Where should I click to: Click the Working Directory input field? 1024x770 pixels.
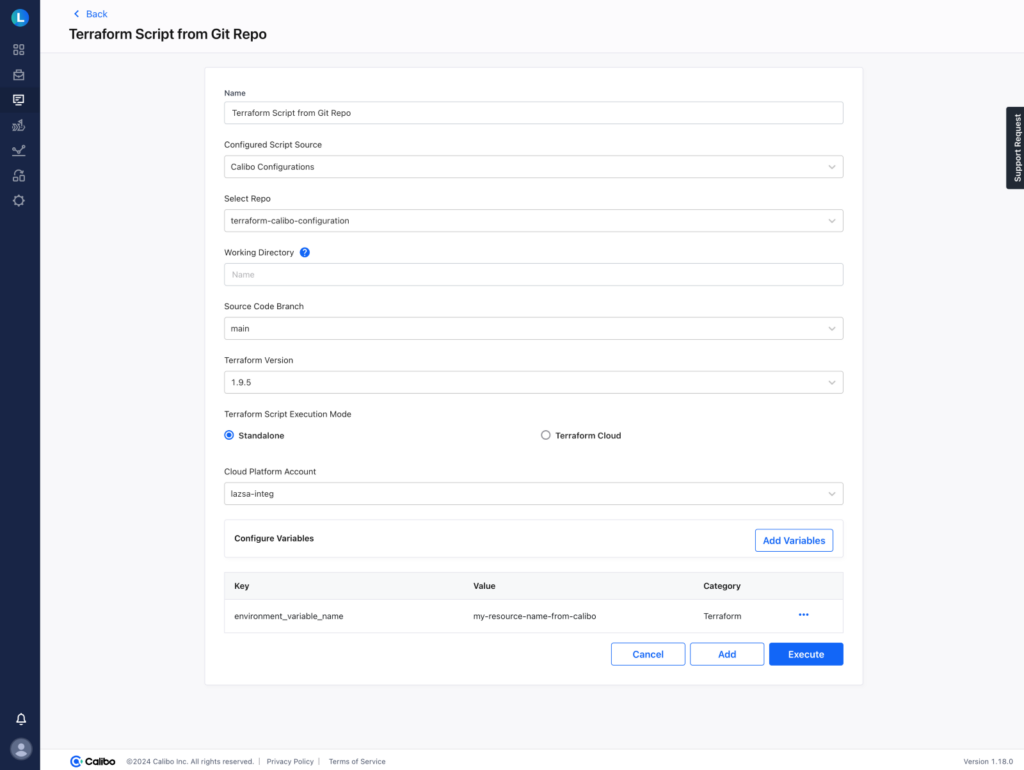[x=533, y=275]
